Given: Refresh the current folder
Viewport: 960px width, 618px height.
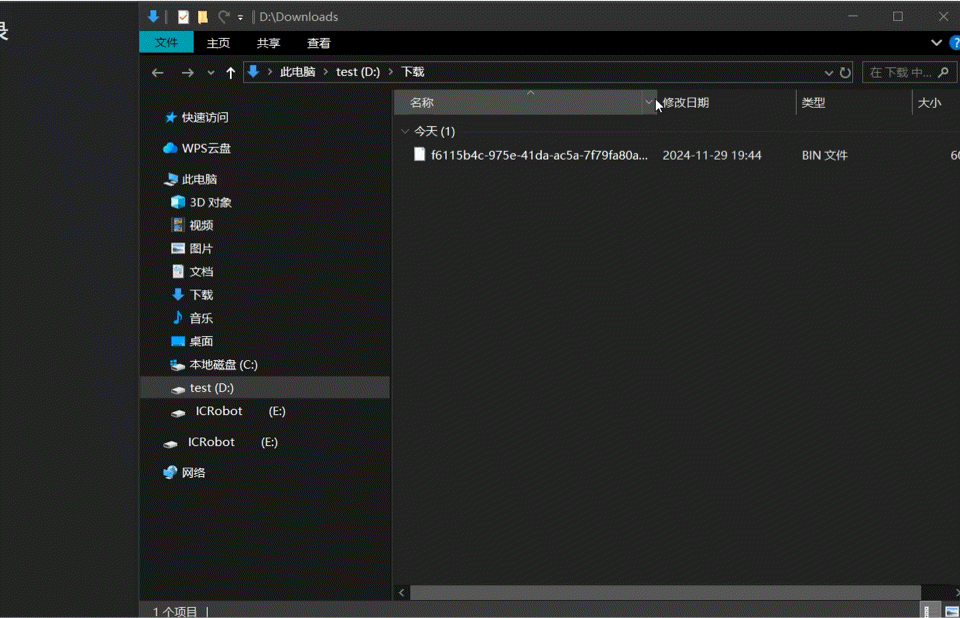Looking at the screenshot, I should click(x=845, y=73).
